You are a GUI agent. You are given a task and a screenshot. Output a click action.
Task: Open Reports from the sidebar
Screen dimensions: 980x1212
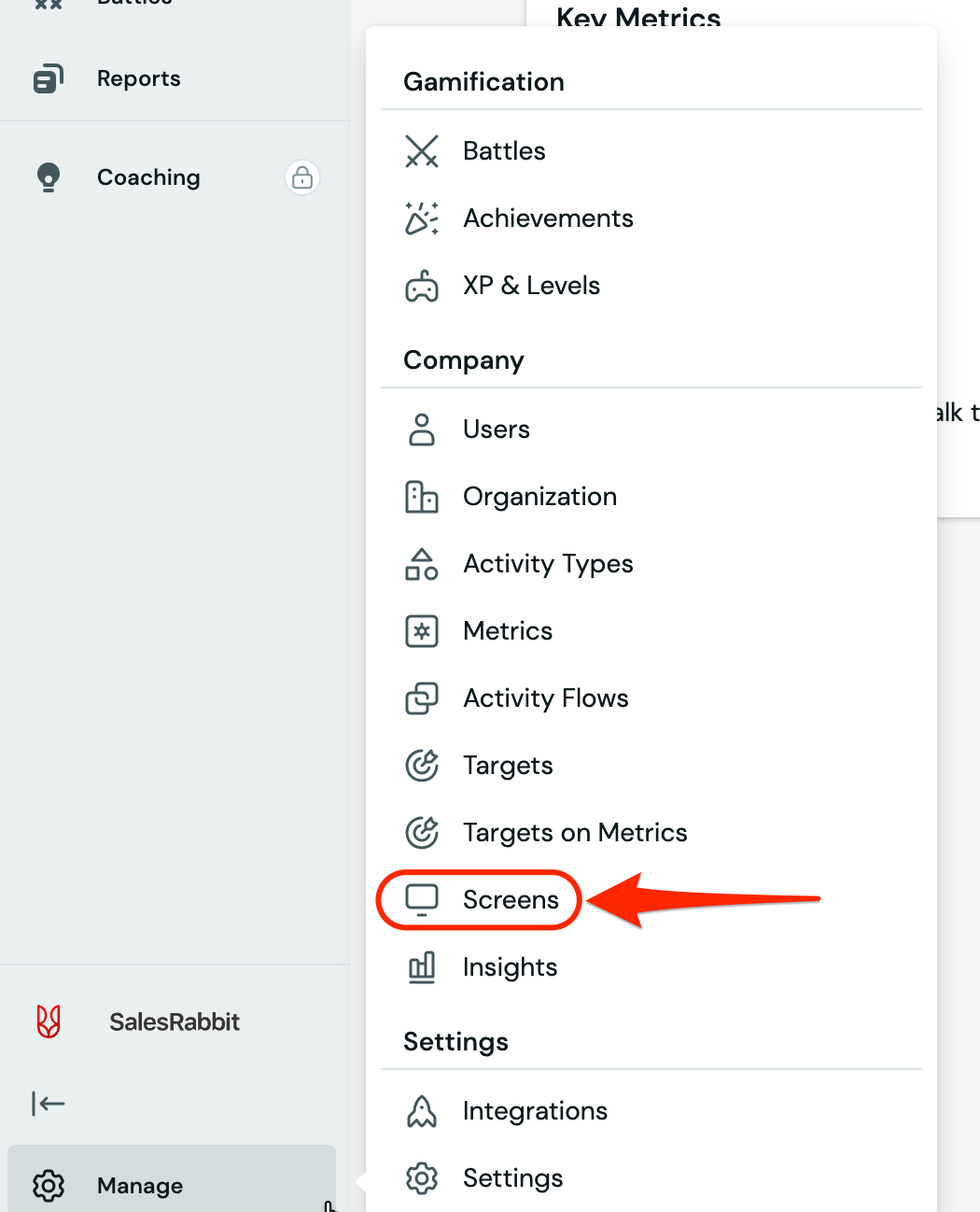[x=138, y=78]
